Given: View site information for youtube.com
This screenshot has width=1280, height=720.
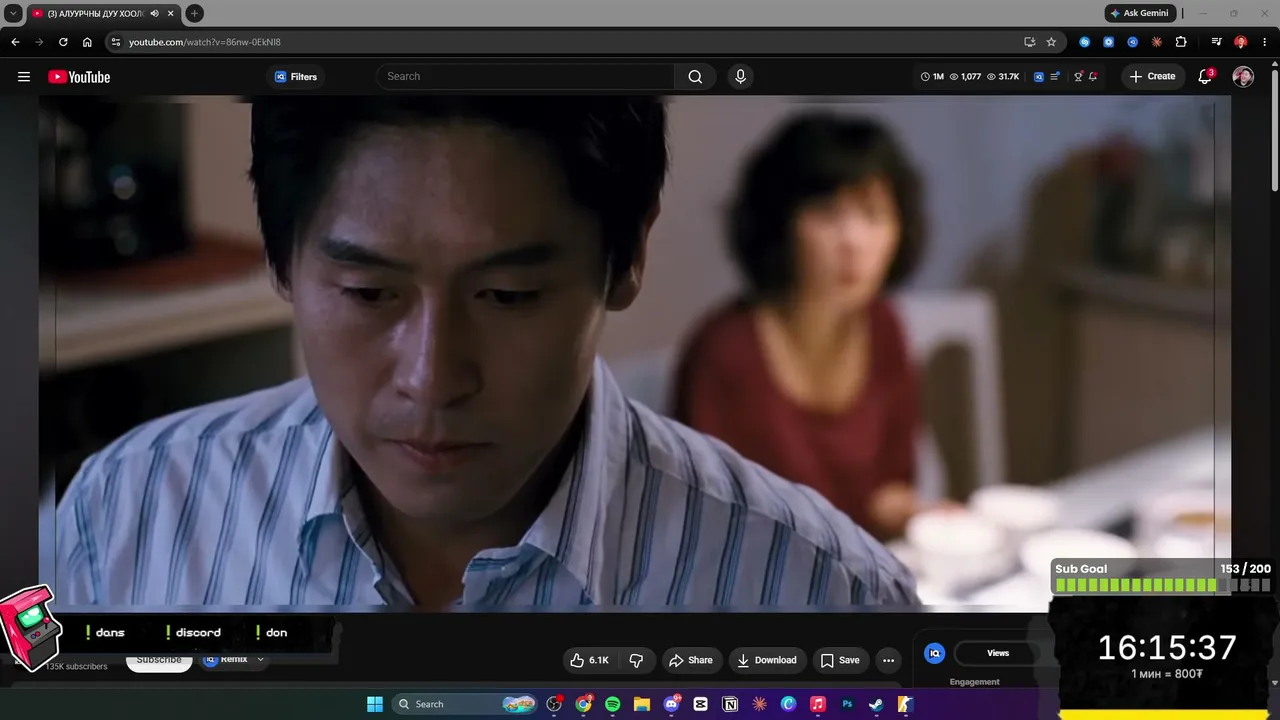Looking at the screenshot, I should (115, 42).
